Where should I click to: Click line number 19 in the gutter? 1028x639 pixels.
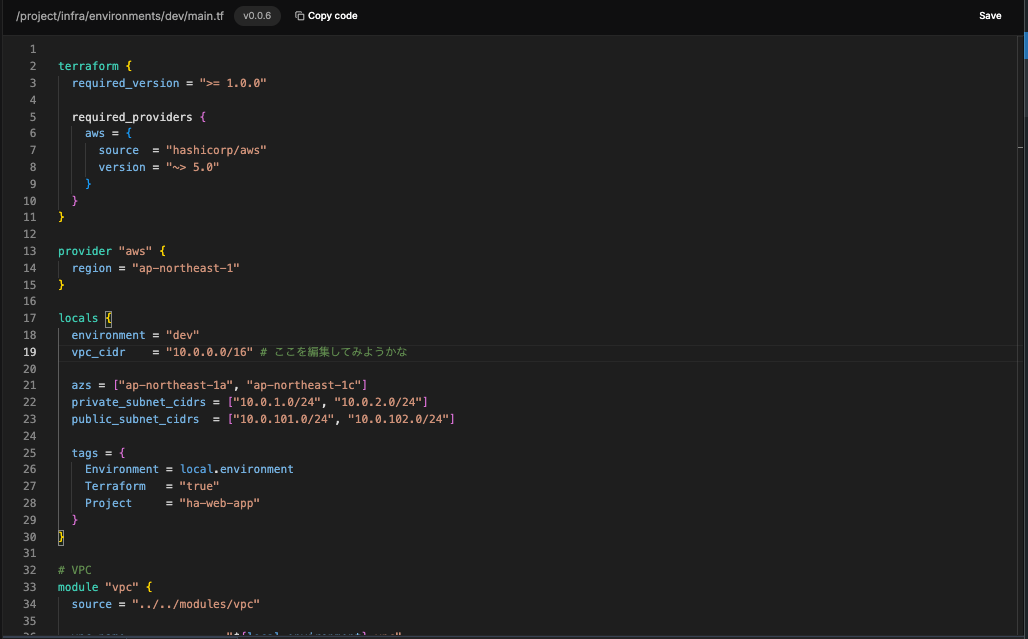(x=30, y=352)
